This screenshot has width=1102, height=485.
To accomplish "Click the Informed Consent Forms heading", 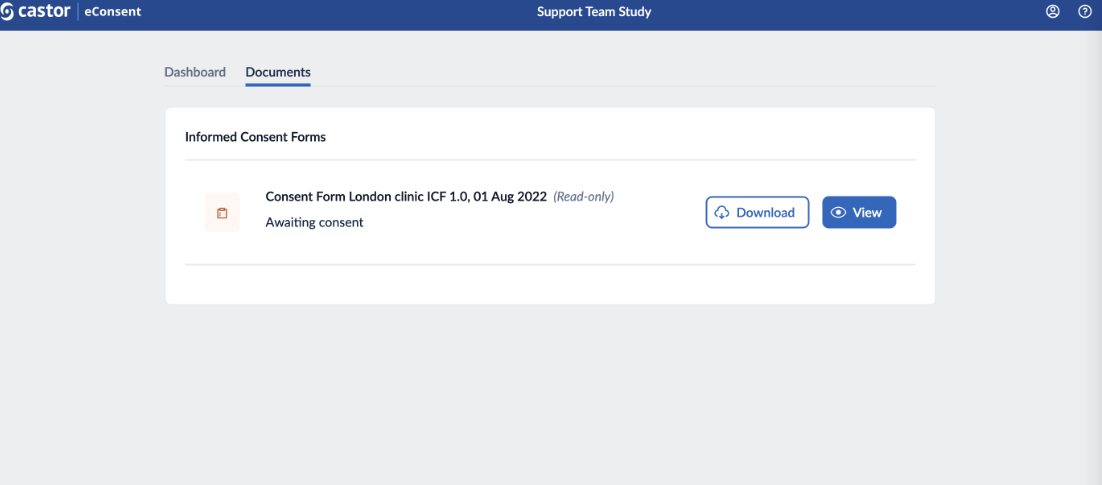I will [x=255, y=137].
